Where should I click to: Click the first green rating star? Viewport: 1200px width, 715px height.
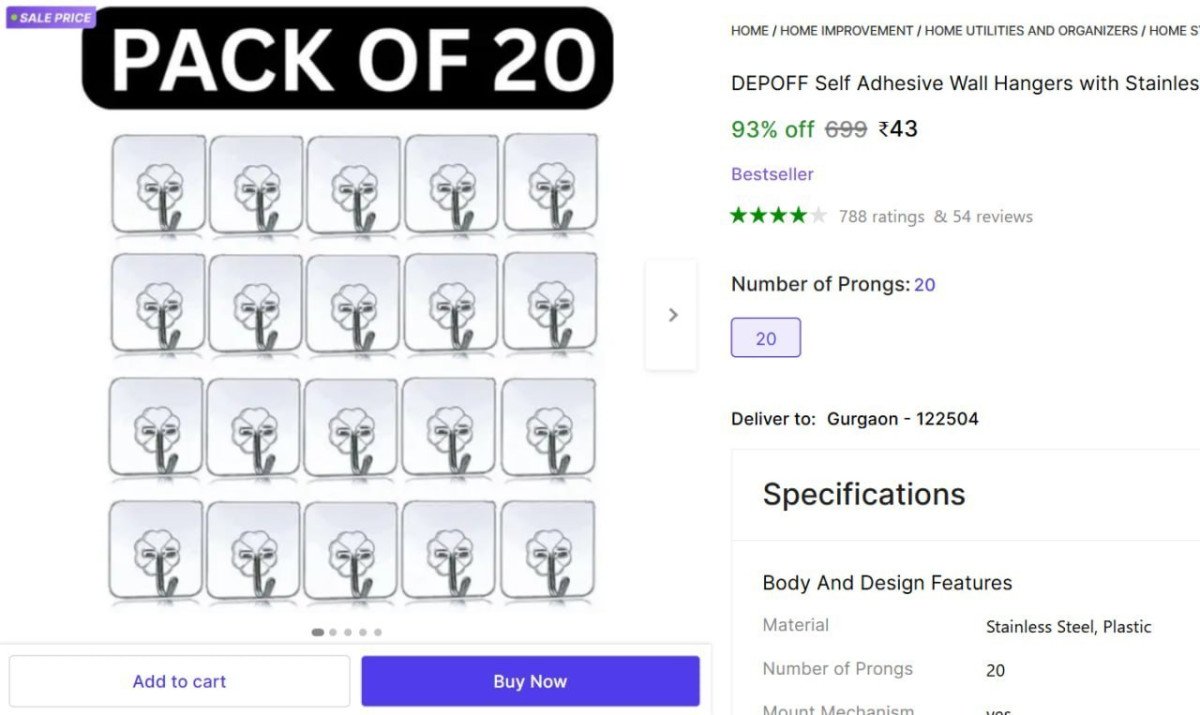[x=737, y=214]
